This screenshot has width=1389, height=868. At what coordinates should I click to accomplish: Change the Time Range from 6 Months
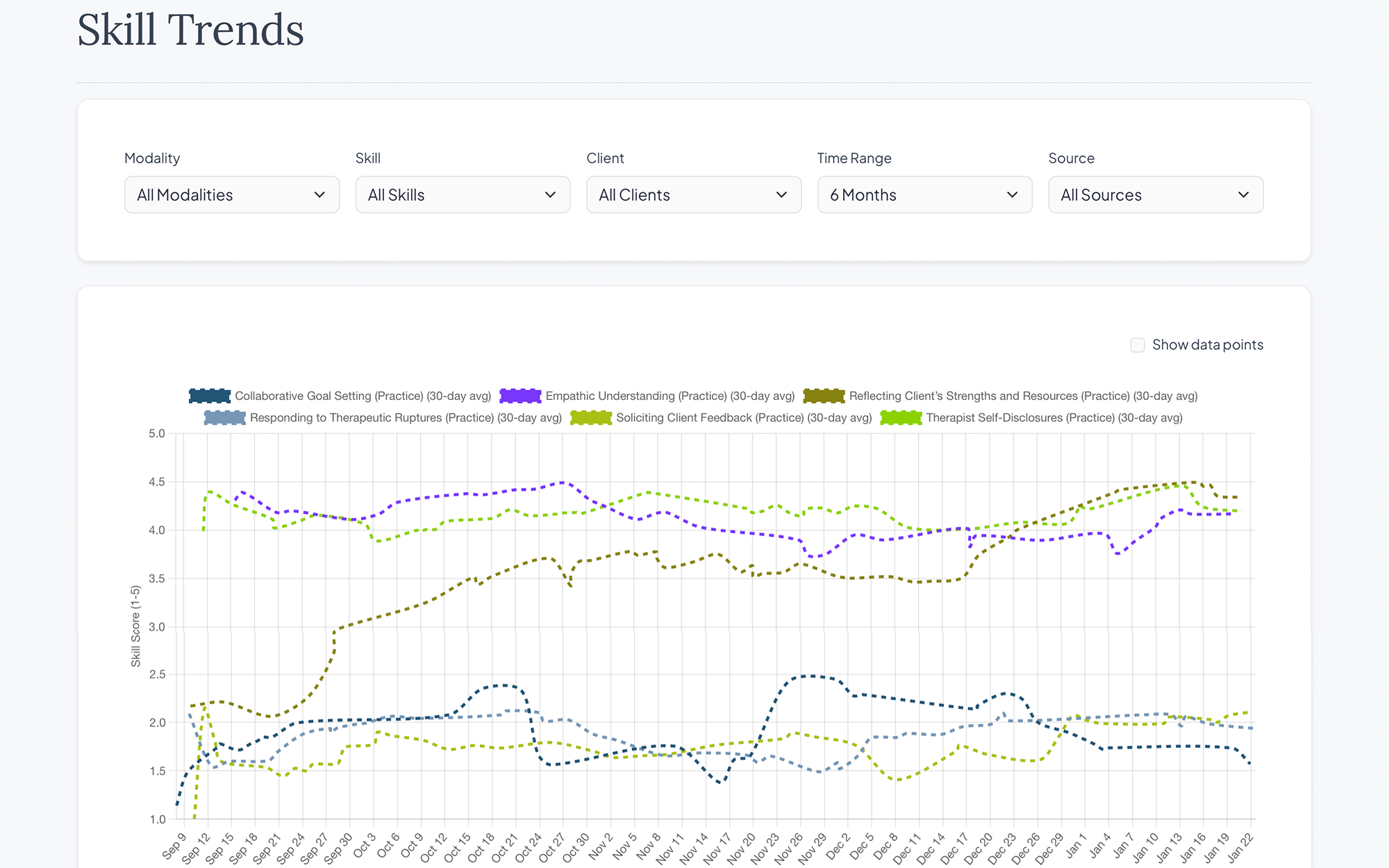pos(924,194)
